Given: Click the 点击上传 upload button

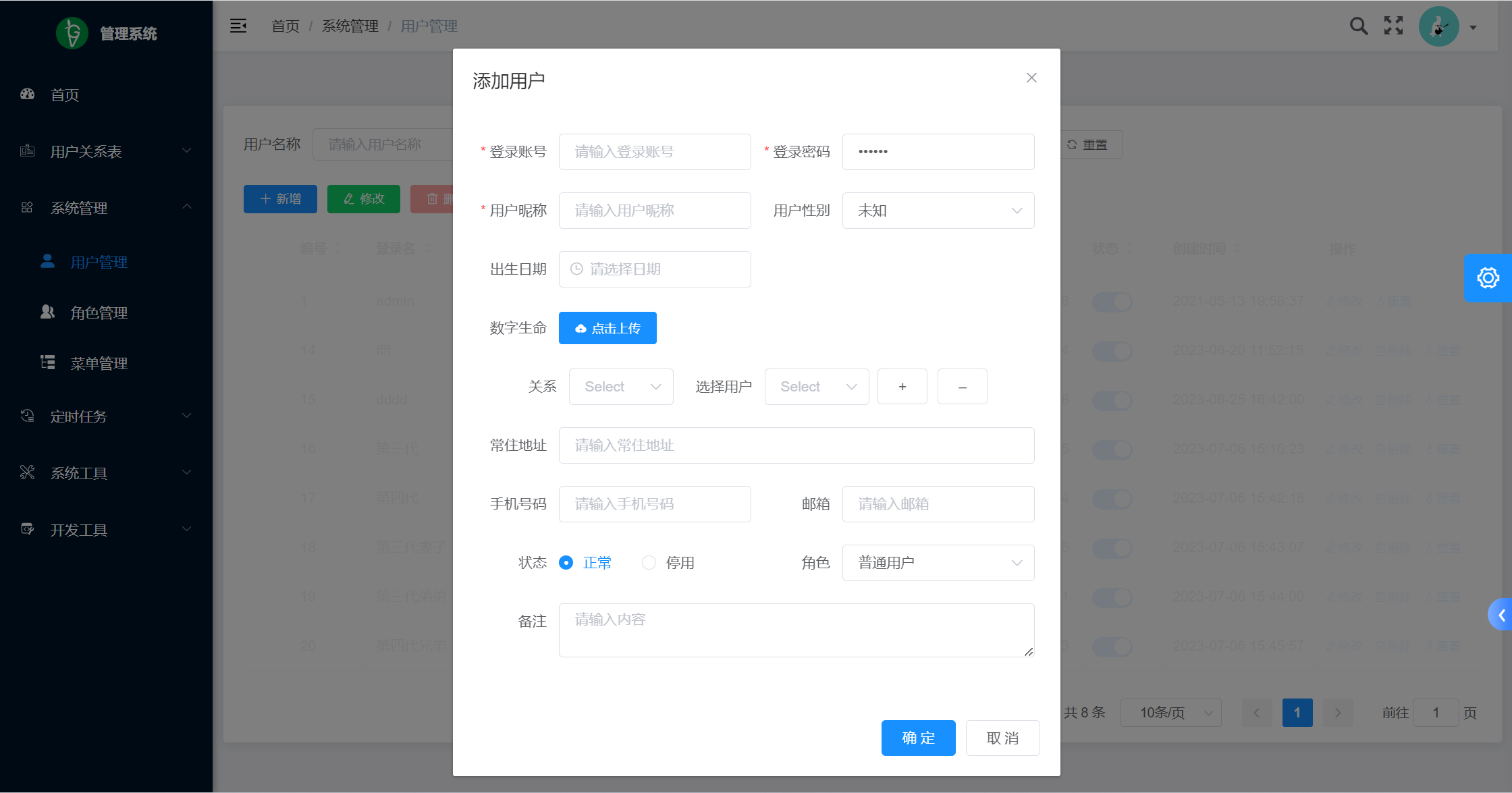Looking at the screenshot, I should pyautogui.click(x=607, y=328).
